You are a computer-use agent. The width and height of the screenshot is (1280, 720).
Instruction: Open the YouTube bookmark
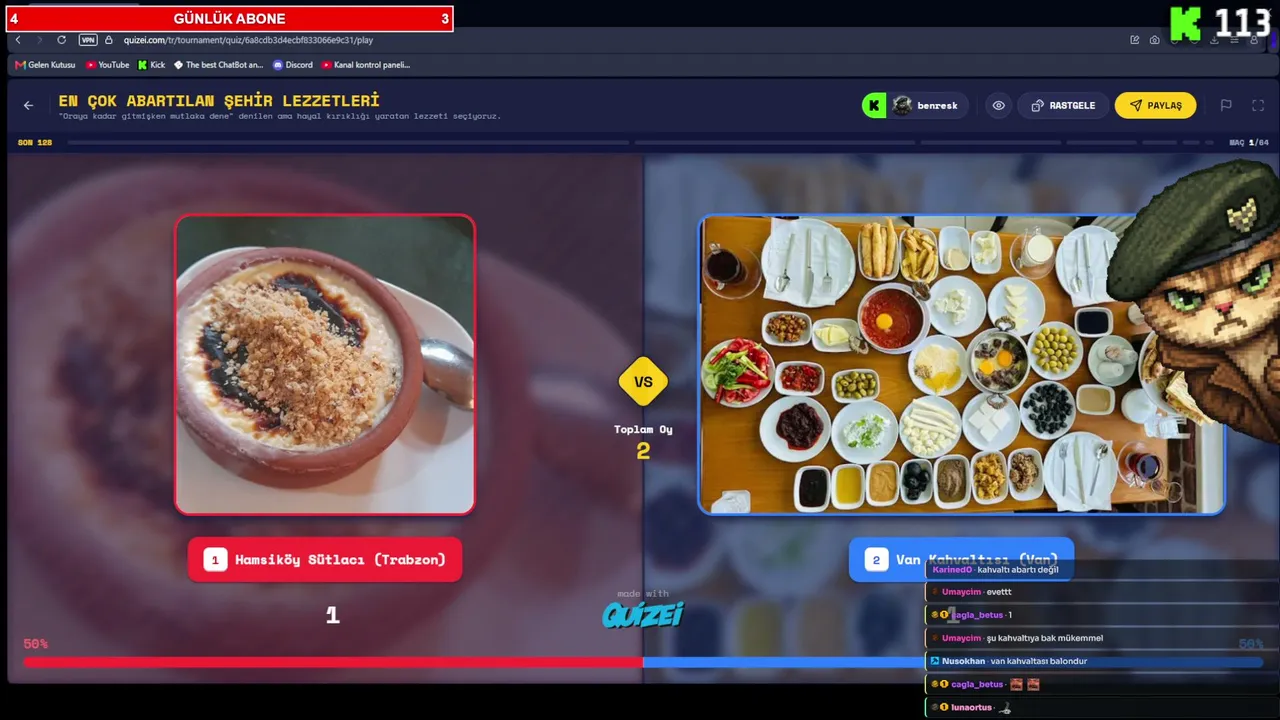(x=108, y=65)
